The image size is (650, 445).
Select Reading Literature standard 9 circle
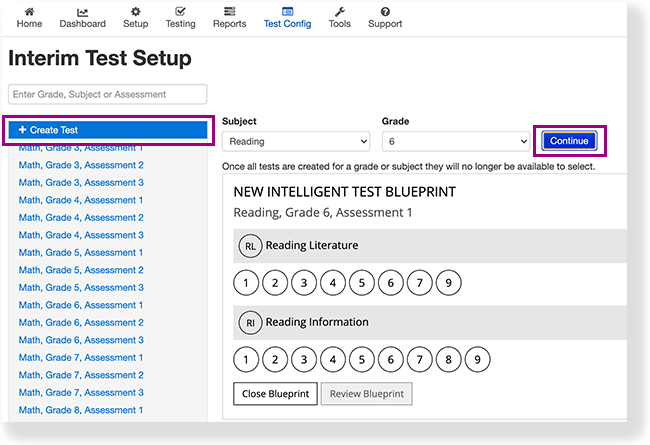(x=449, y=283)
